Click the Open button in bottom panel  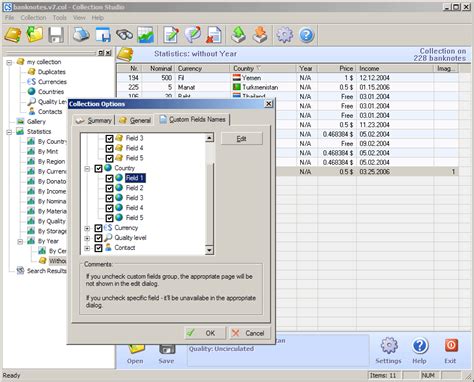pyautogui.click(x=135, y=355)
